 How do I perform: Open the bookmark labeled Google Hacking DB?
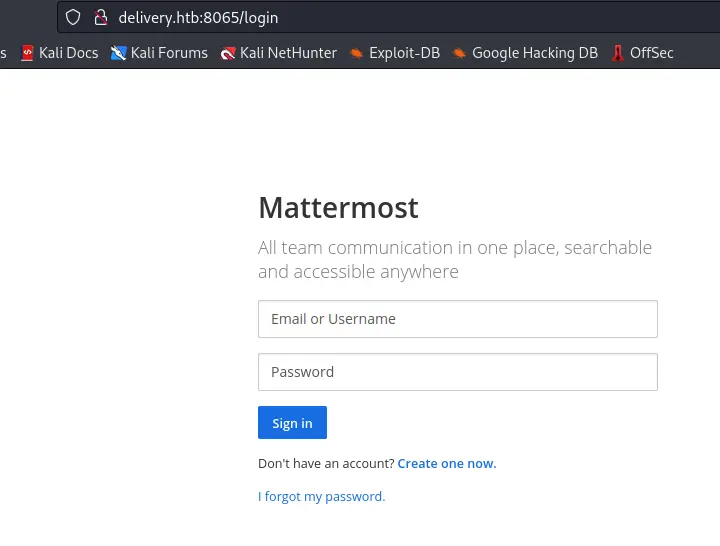point(534,53)
